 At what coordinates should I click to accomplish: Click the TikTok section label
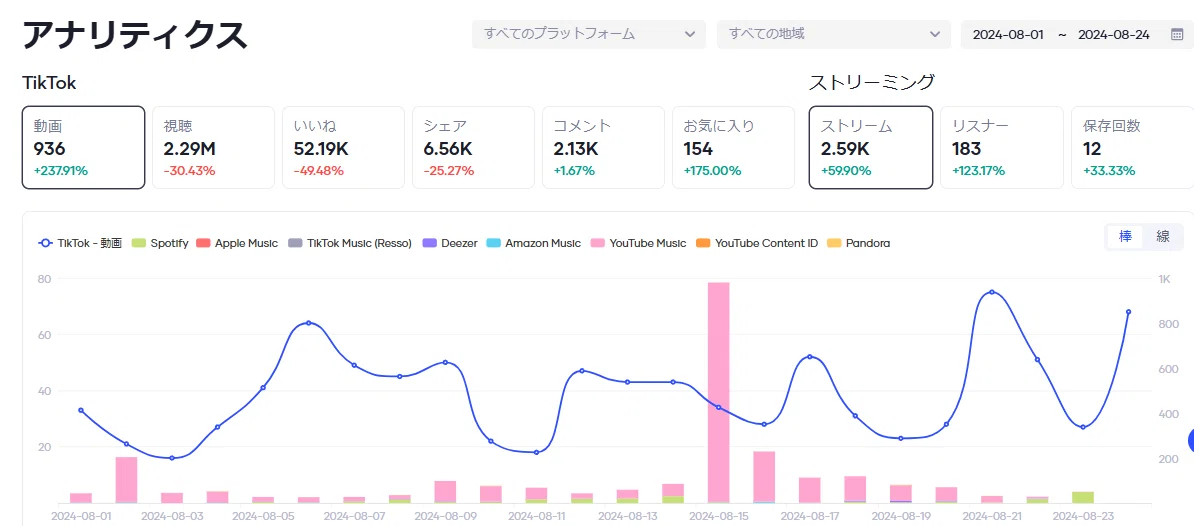[49, 84]
